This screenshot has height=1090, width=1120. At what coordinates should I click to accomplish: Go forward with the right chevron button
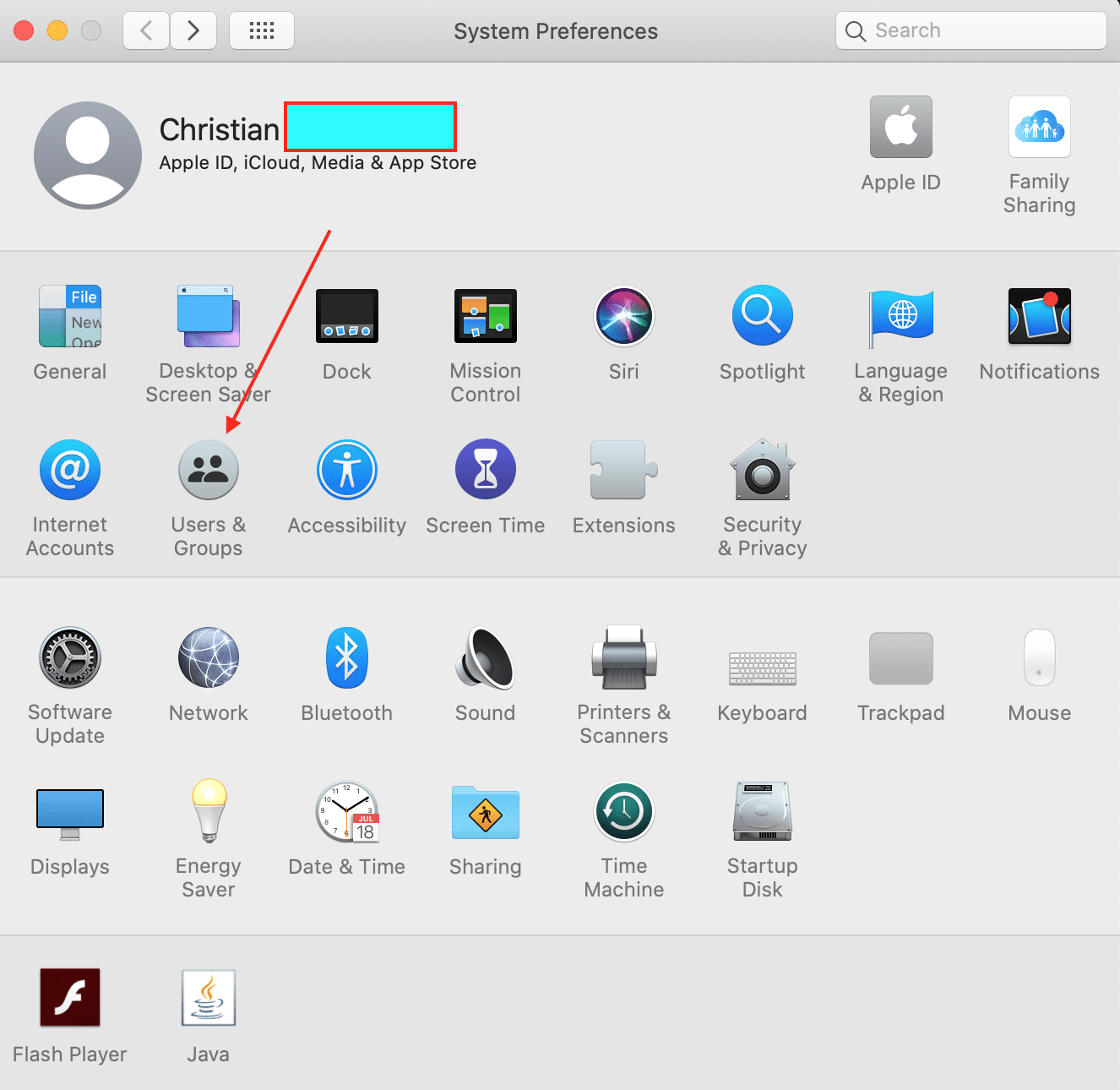point(193,31)
